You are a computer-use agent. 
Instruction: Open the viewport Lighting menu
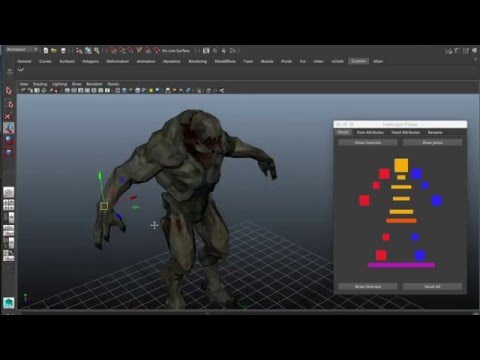point(59,84)
